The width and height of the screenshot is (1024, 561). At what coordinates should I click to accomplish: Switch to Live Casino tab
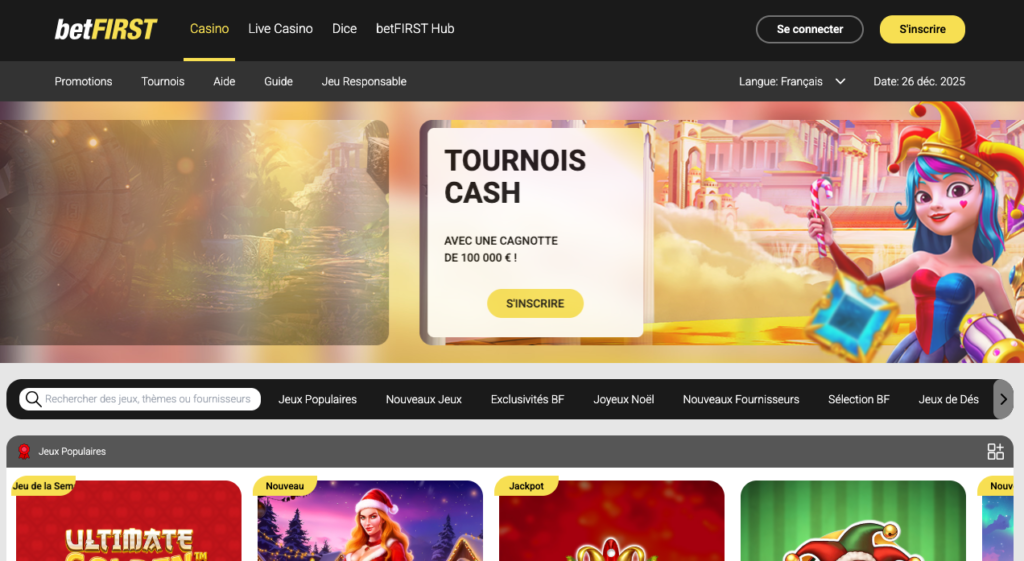point(280,29)
